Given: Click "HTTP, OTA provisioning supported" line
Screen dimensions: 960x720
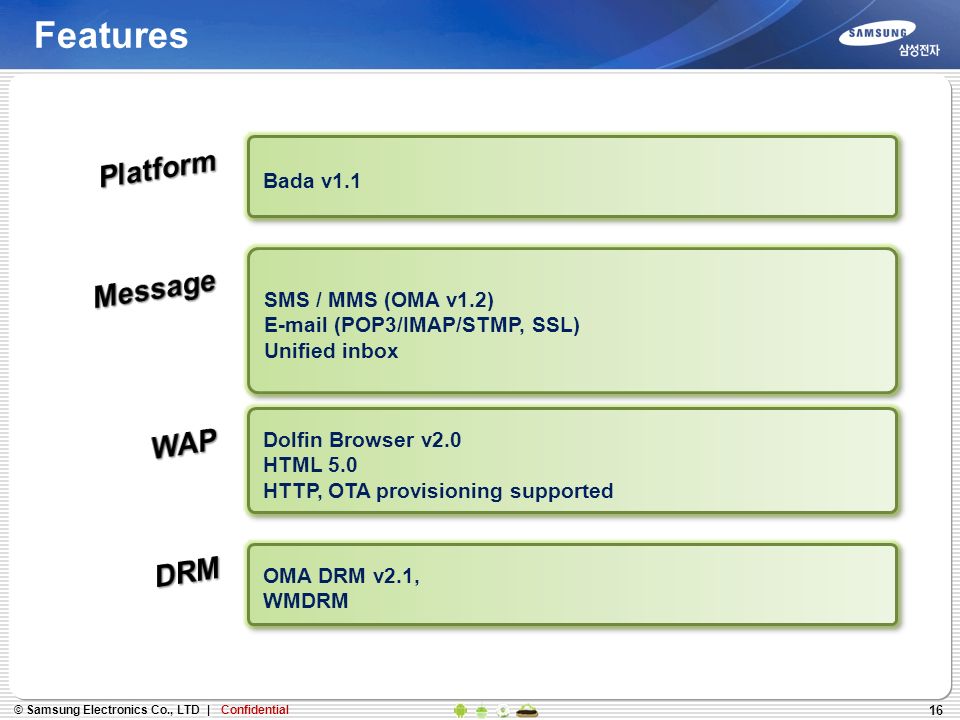Looking at the screenshot, I should [438, 490].
